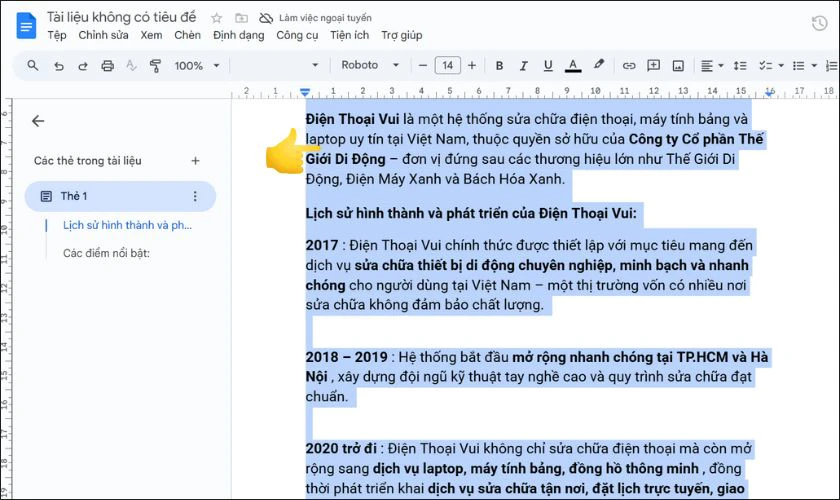840x500 pixels.
Task: Click the checklist icon
Action: [766, 65]
